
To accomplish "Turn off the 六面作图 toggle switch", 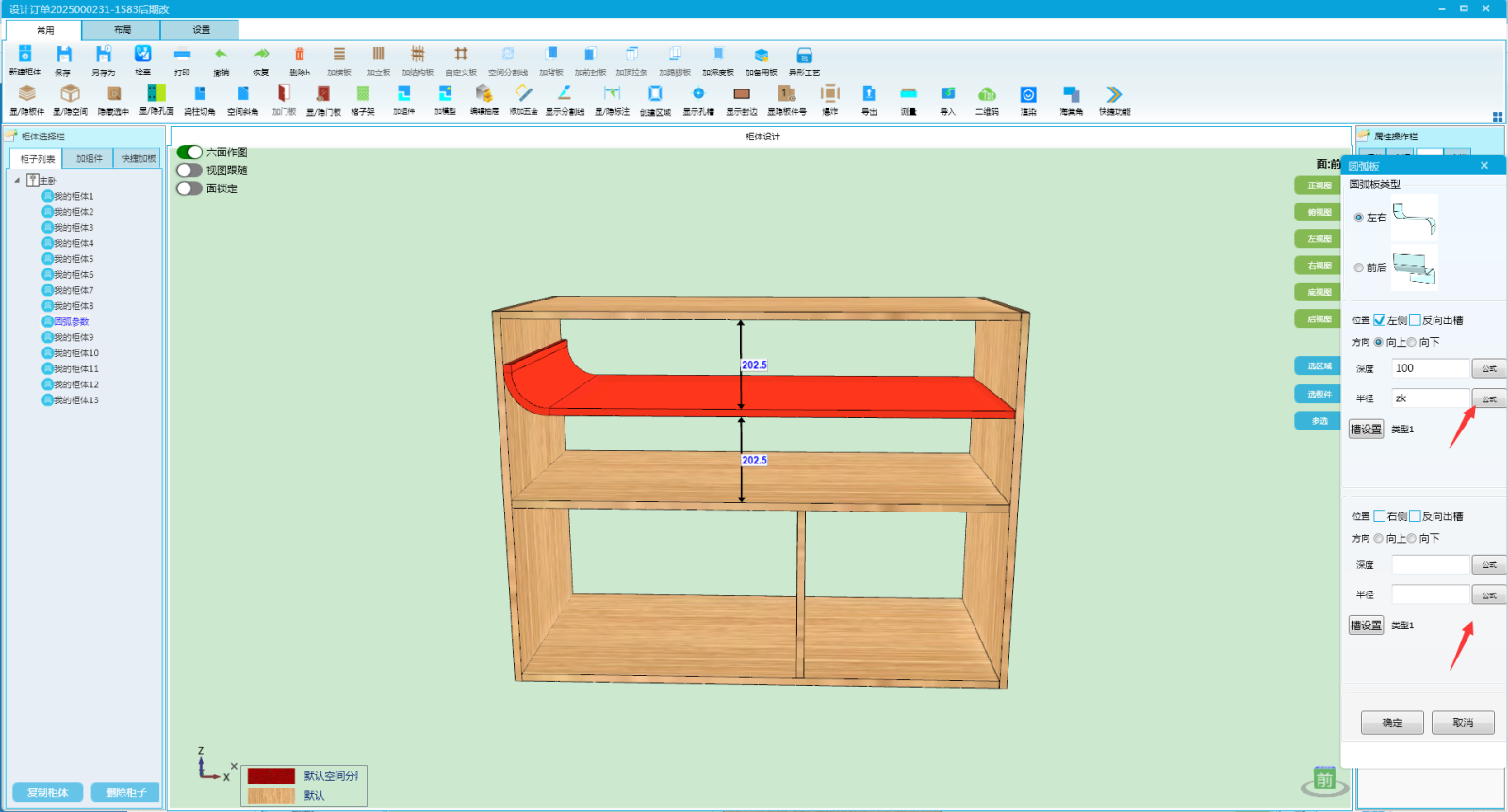I will [x=189, y=153].
